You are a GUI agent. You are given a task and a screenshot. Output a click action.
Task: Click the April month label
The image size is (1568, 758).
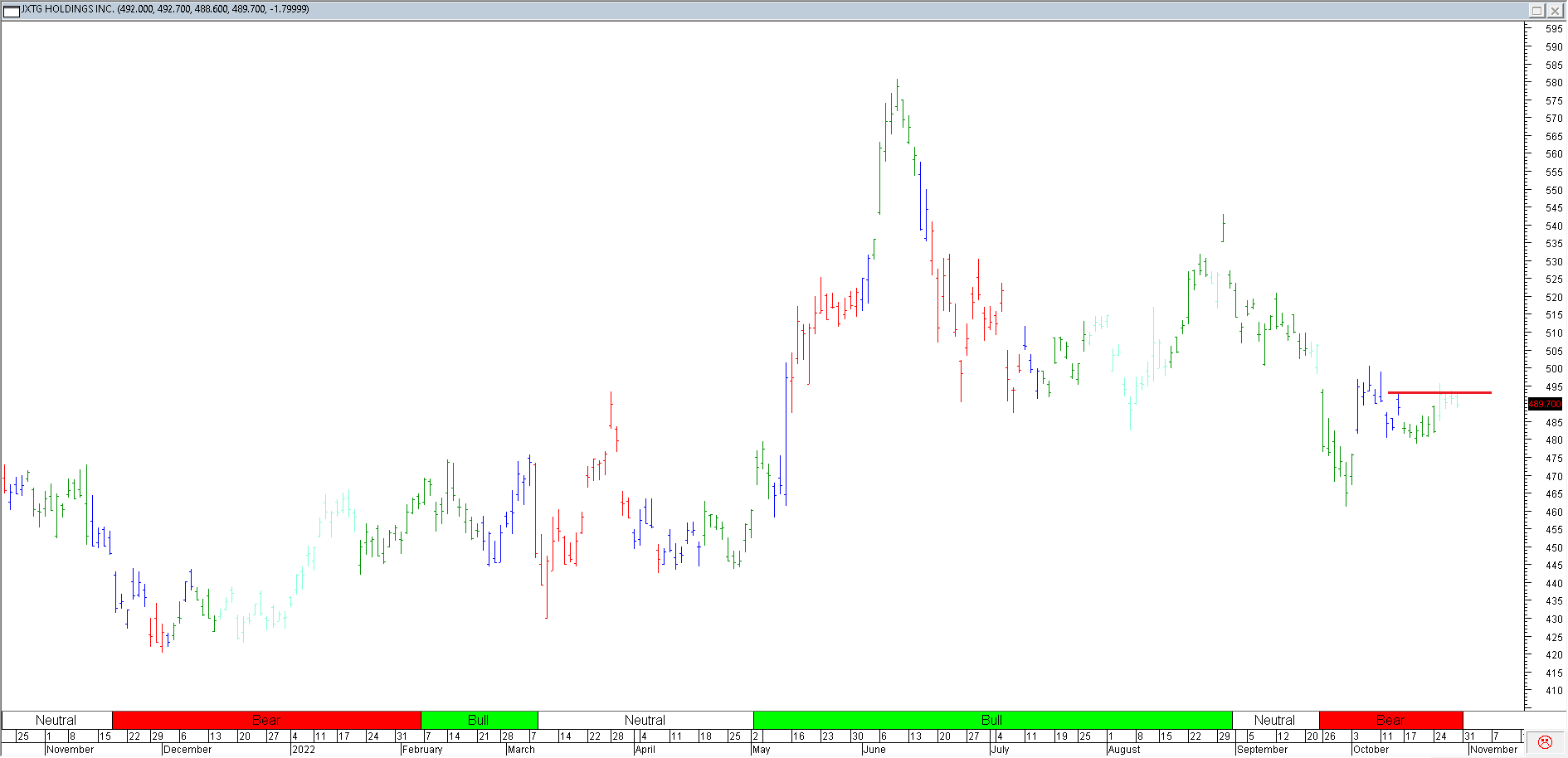point(645,749)
